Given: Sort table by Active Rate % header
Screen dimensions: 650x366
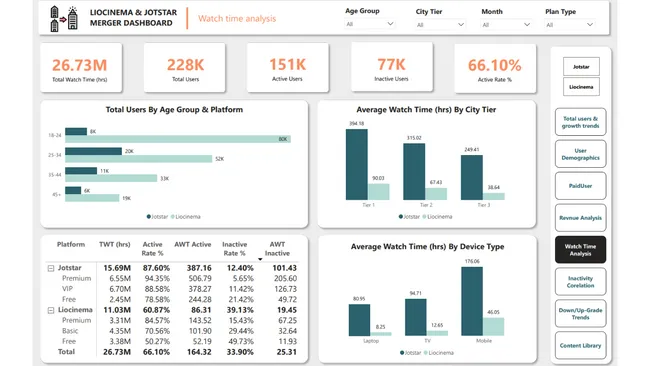Looking at the screenshot, I should click(153, 249).
